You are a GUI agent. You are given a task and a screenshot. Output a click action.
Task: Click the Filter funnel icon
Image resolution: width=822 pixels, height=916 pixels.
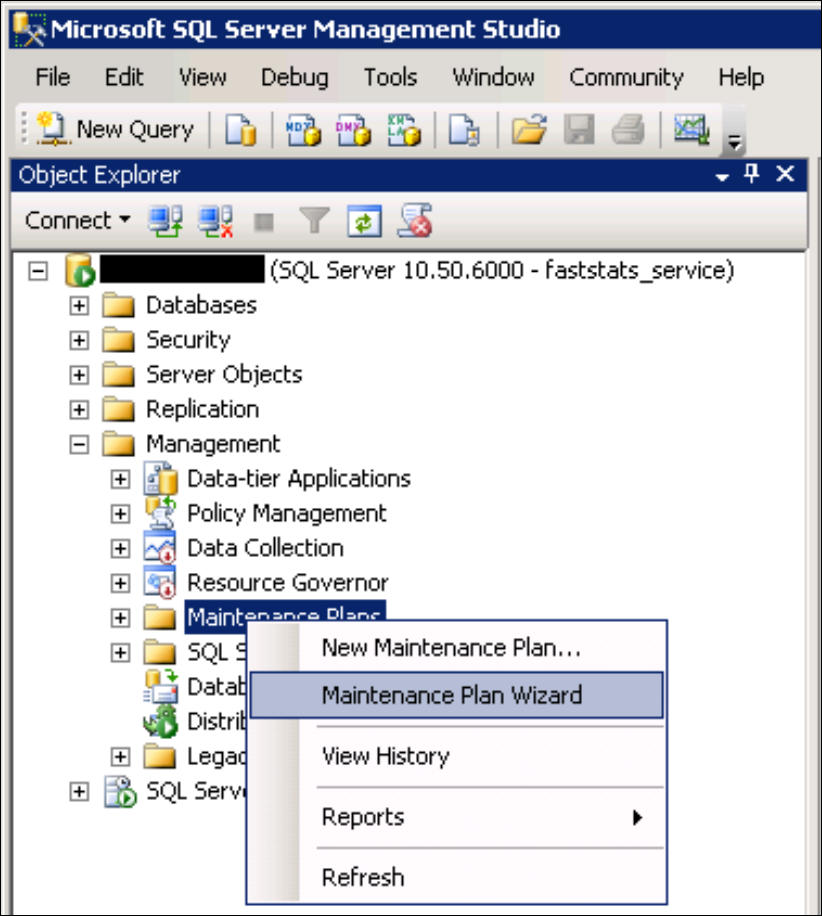tap(314, 221)
